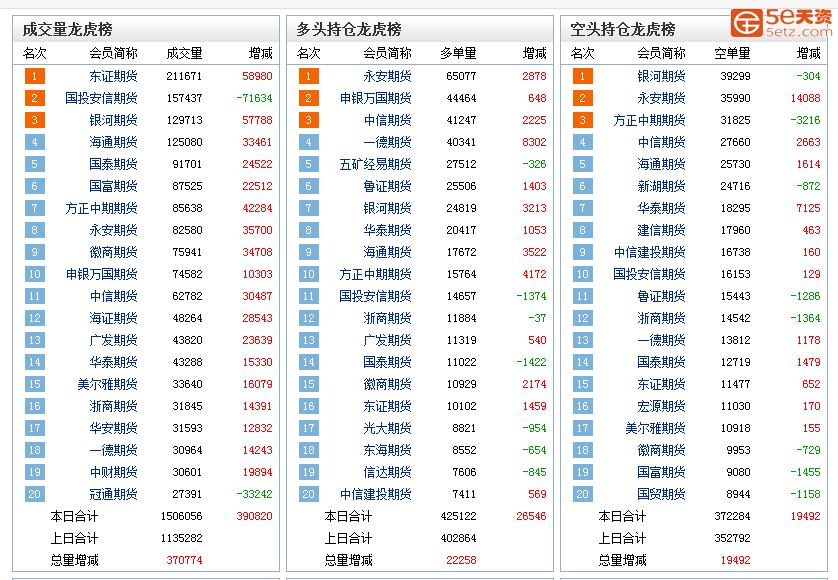Click 中信建投期货 in 空头持仓龙虎榜
Image resolution: width=838 pixels, height=580 pixels.
649,252
